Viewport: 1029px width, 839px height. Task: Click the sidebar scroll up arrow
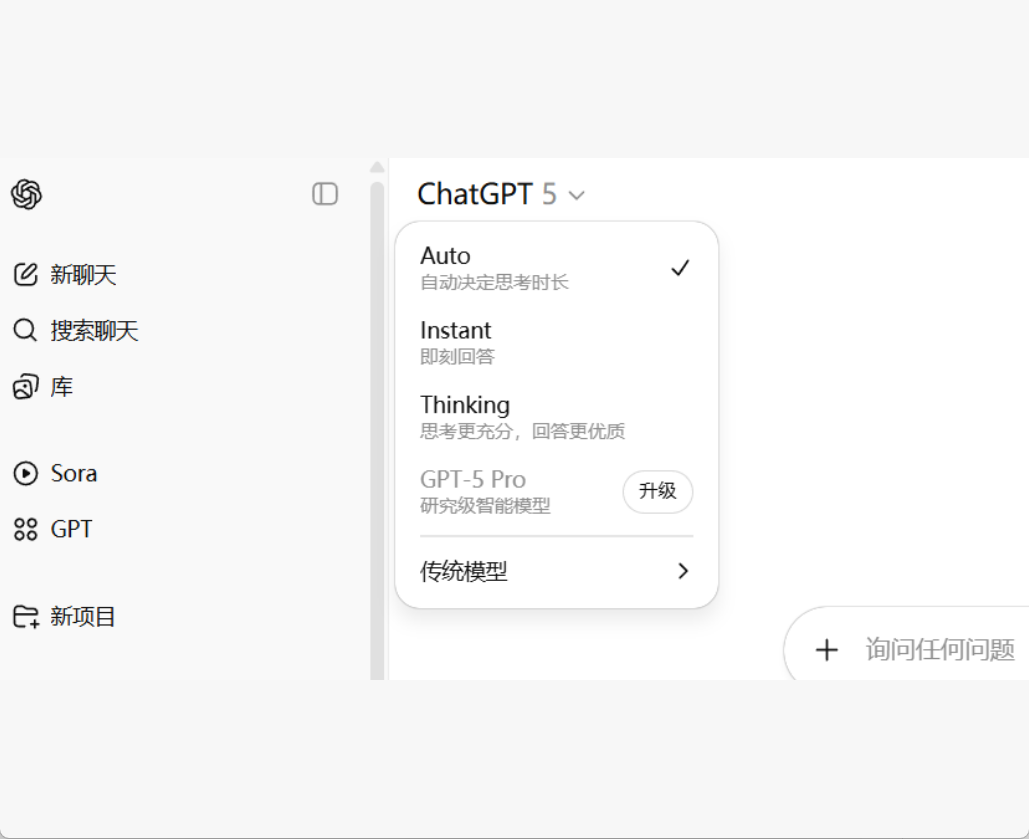pyautogui.click(x=377, y=167)
